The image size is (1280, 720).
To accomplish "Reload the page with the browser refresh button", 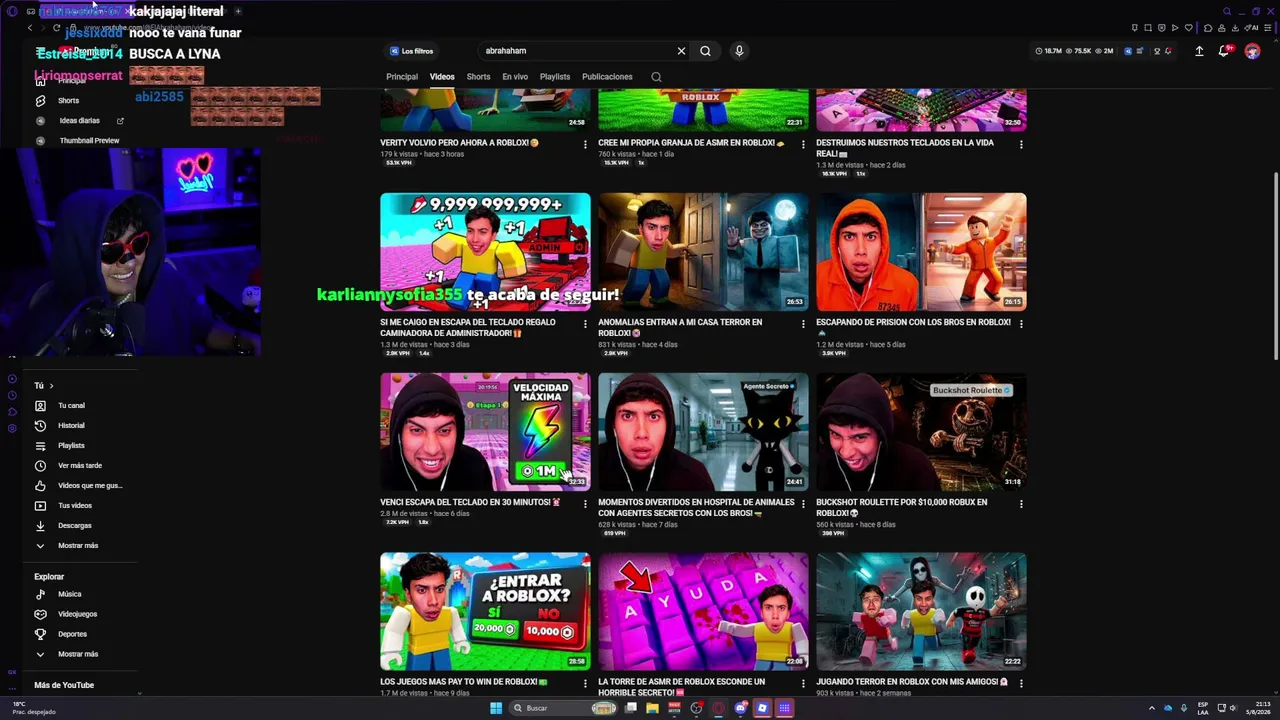I will pyautogui.click(x=56, y=28).
